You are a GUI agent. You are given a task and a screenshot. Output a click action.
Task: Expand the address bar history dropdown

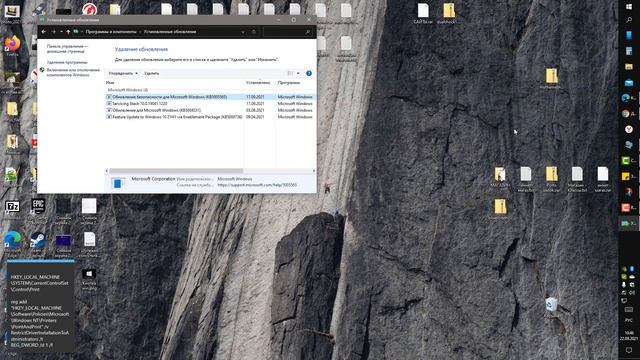[x=243, y=32]
